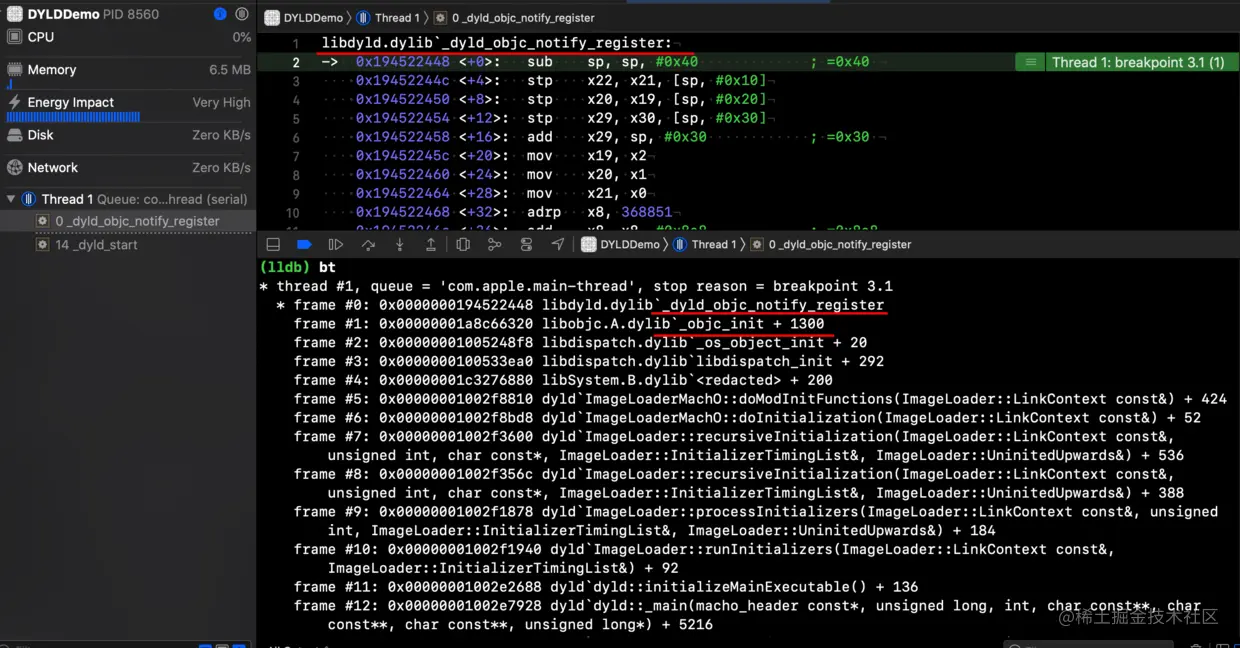Open the Debug View Hierarchy icon
Image resolution: width=1240 pixels, height=648 pixels.
(463, 244)
